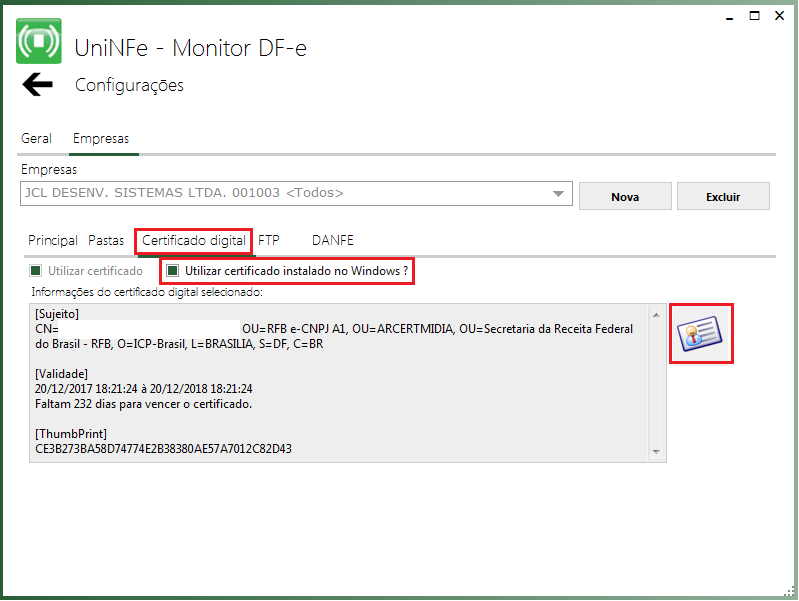The width and height of the screenshot is (799, 601).
Task: Select the Certificado digital tab
Action: [194, 240]
